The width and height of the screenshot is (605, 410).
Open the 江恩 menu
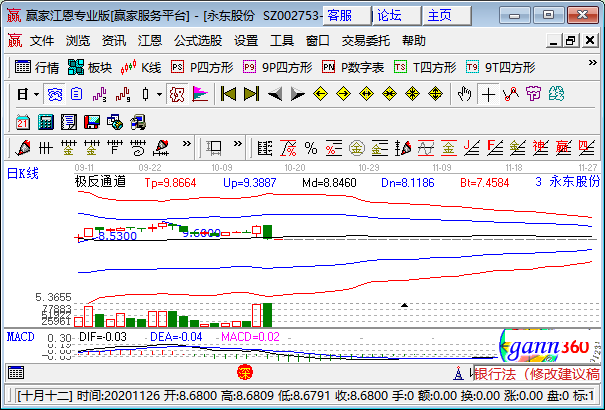(149, 40)
